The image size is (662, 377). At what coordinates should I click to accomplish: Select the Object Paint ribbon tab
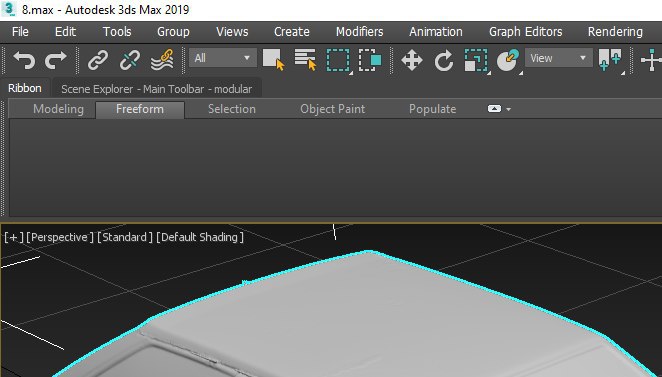click(x=333, y=109)
